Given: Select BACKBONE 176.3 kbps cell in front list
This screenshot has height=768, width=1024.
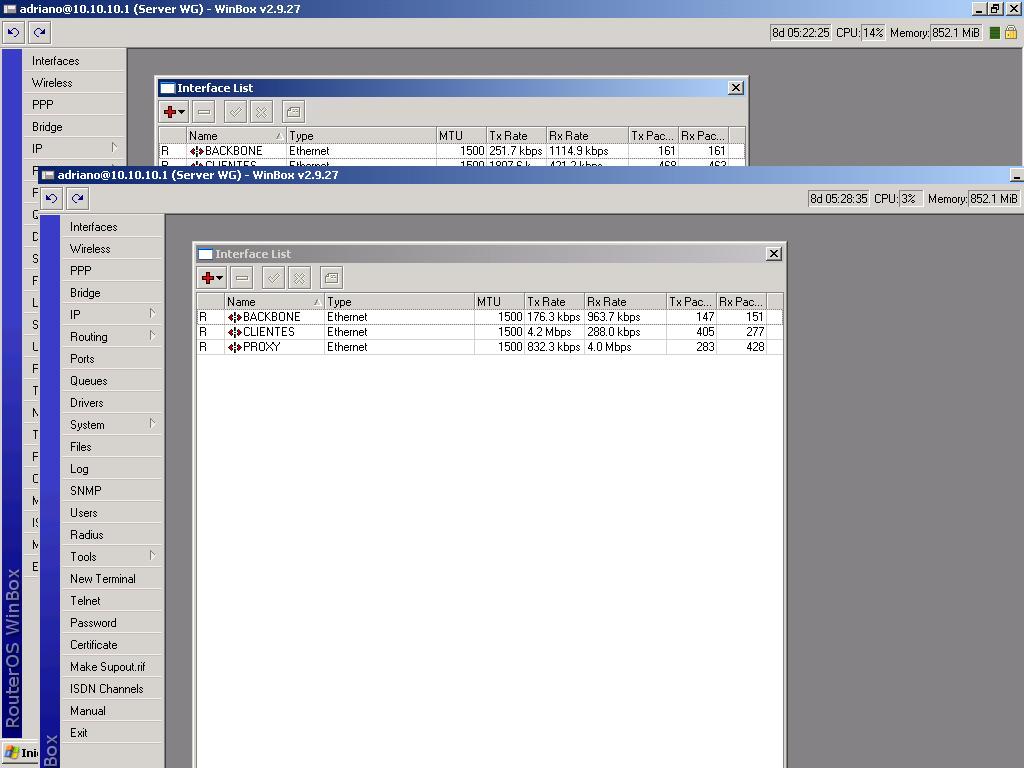Looking at the screenshot, I should click(554, 317).
